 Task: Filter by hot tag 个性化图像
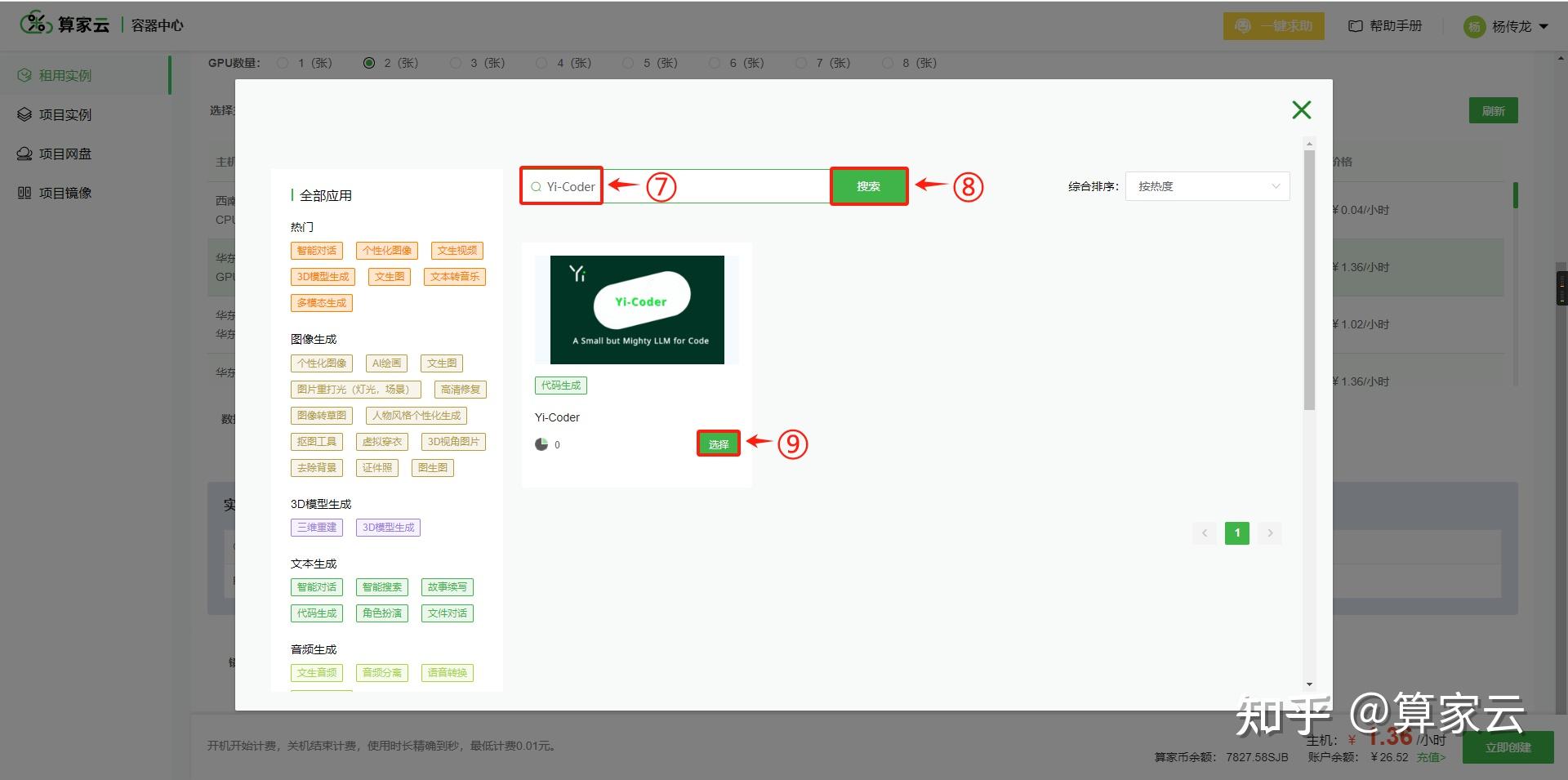(x=387, y=251)
